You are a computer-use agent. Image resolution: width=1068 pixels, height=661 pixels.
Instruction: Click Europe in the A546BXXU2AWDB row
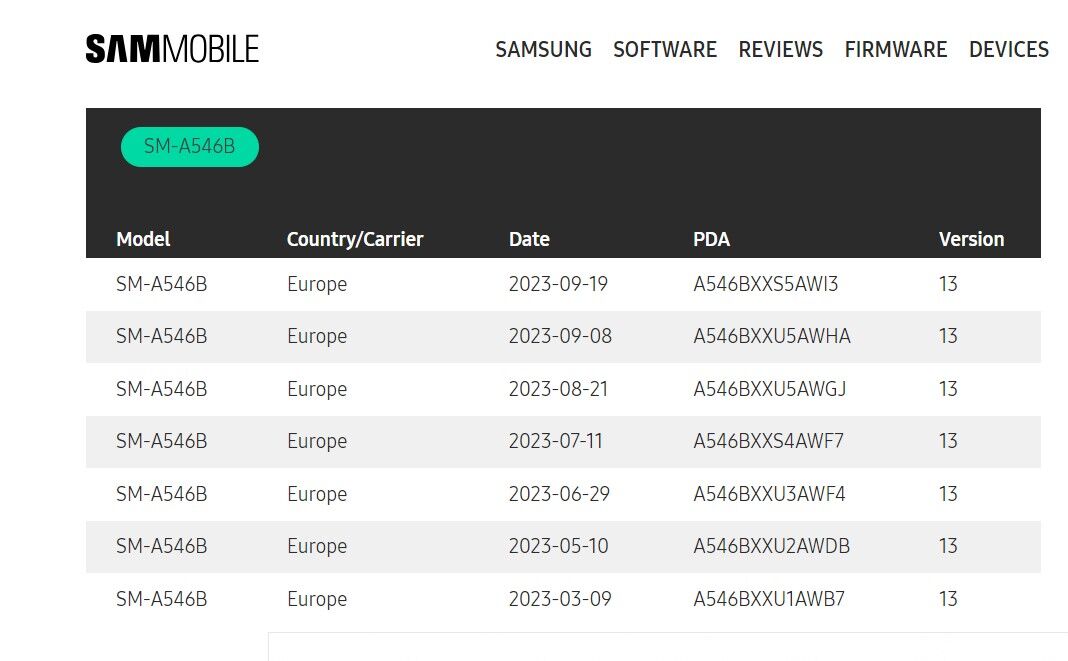click(x=317, y=547)
